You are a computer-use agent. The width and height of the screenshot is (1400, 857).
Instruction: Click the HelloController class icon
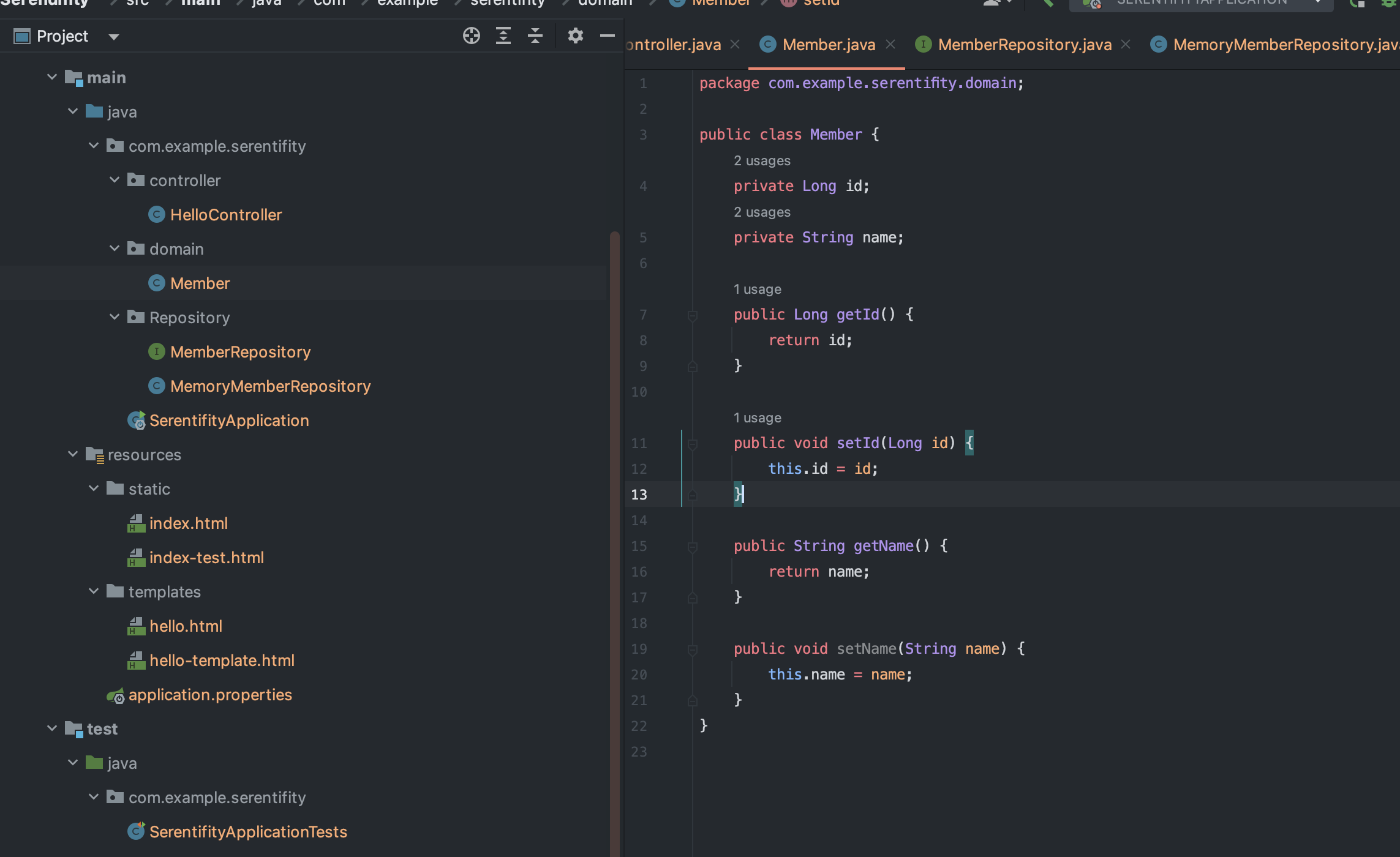(157, 215)
